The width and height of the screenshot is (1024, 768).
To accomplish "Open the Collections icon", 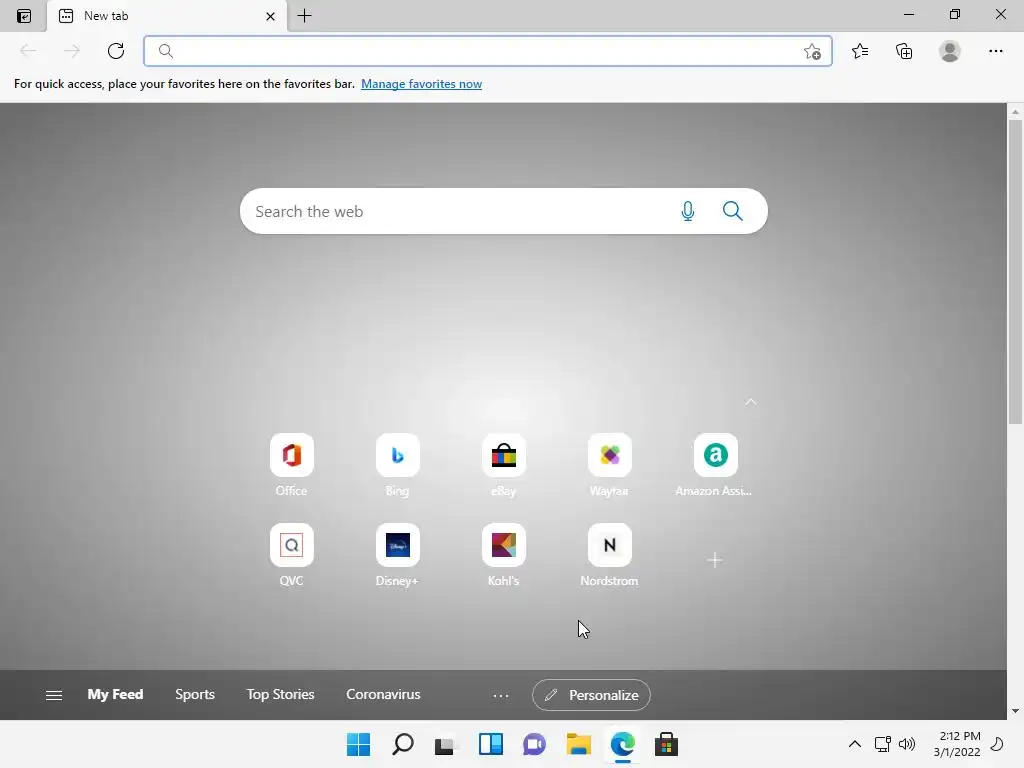I will tap(904, 51).
